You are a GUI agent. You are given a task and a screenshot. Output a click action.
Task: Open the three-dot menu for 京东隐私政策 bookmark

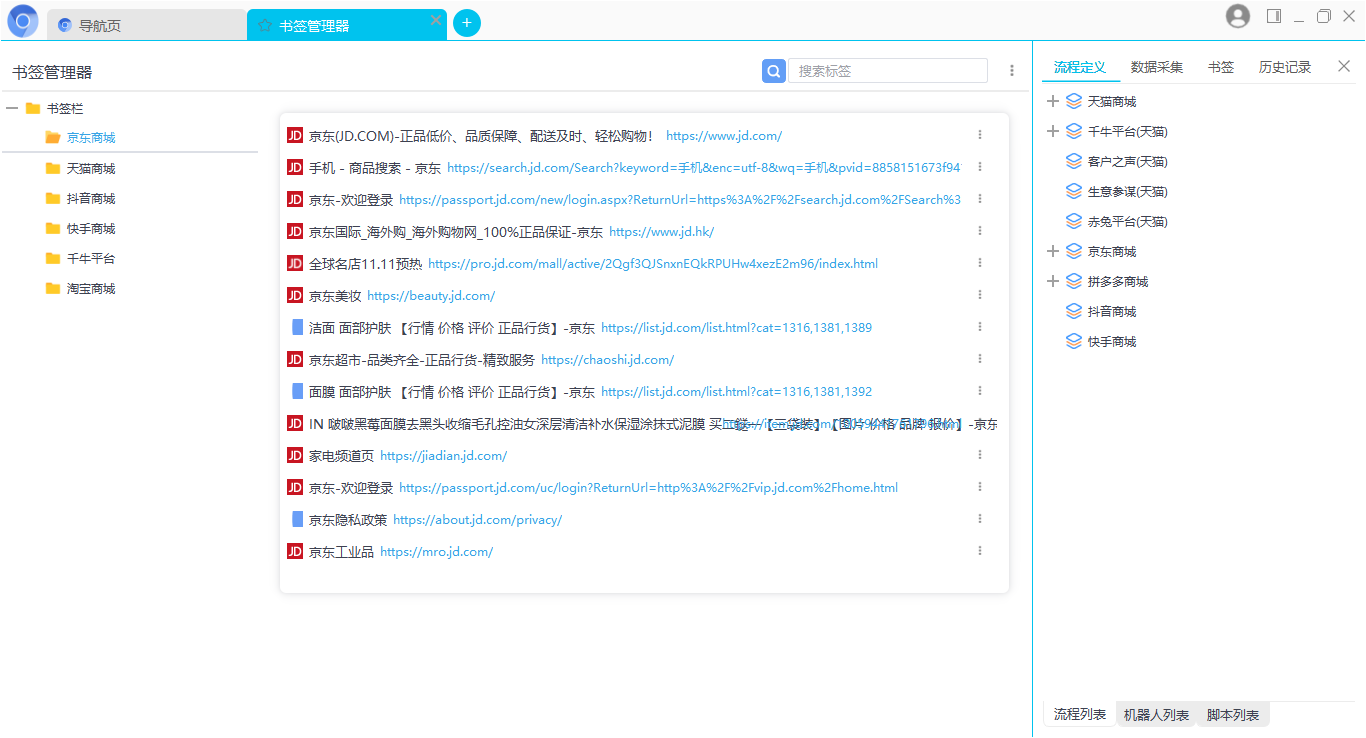point(980,519)
